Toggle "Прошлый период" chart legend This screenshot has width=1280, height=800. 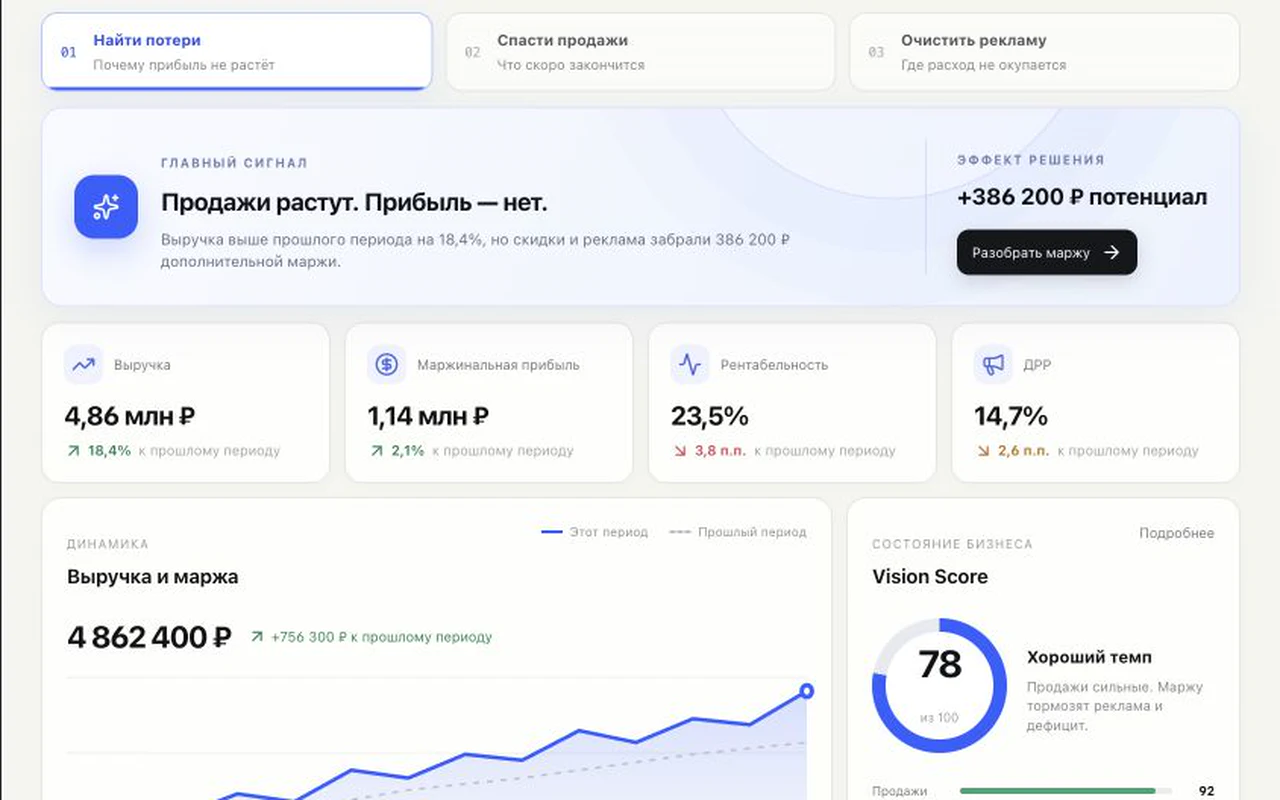737,532
